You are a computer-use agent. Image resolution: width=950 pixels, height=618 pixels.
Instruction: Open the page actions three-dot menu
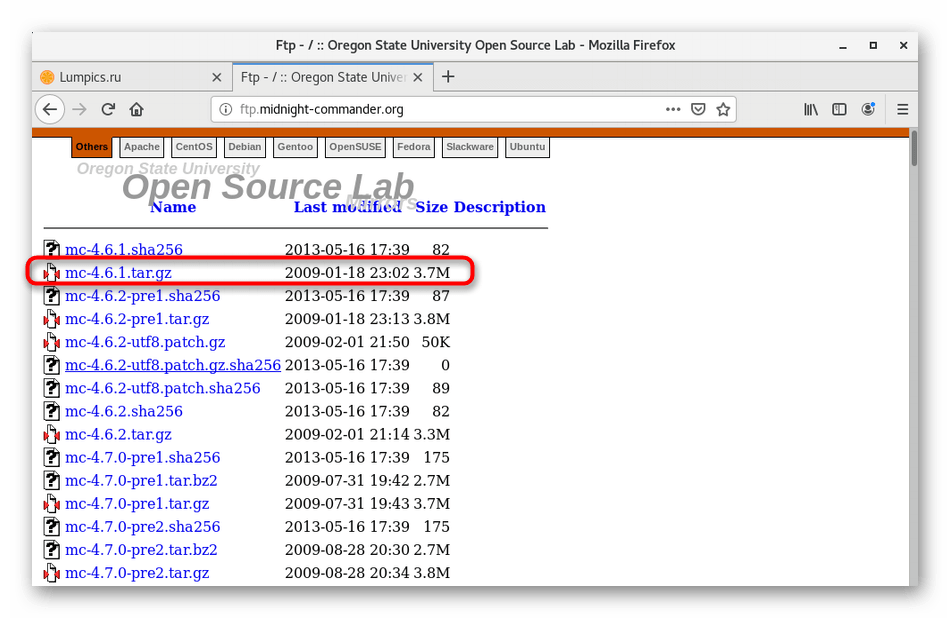[673, 109]
